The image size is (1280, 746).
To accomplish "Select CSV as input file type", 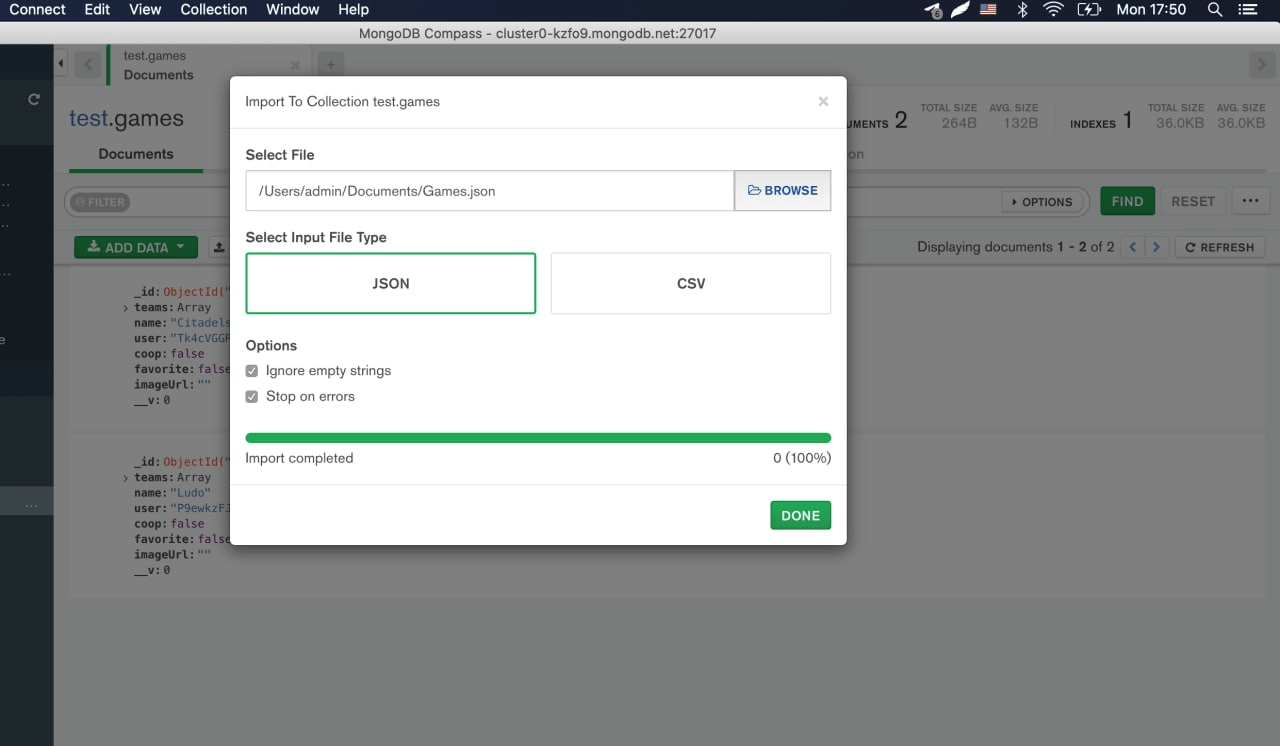I will [x=691, y=283].
